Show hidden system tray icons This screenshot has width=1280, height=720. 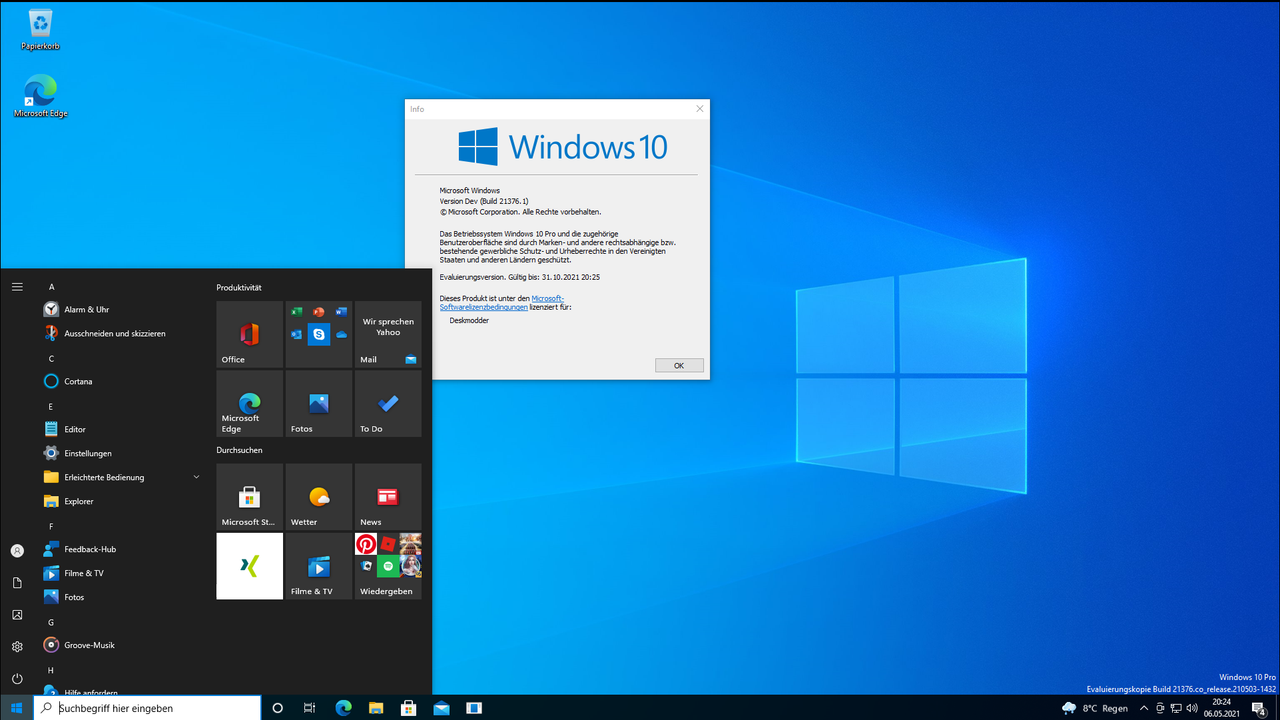tap(1144, 708)
